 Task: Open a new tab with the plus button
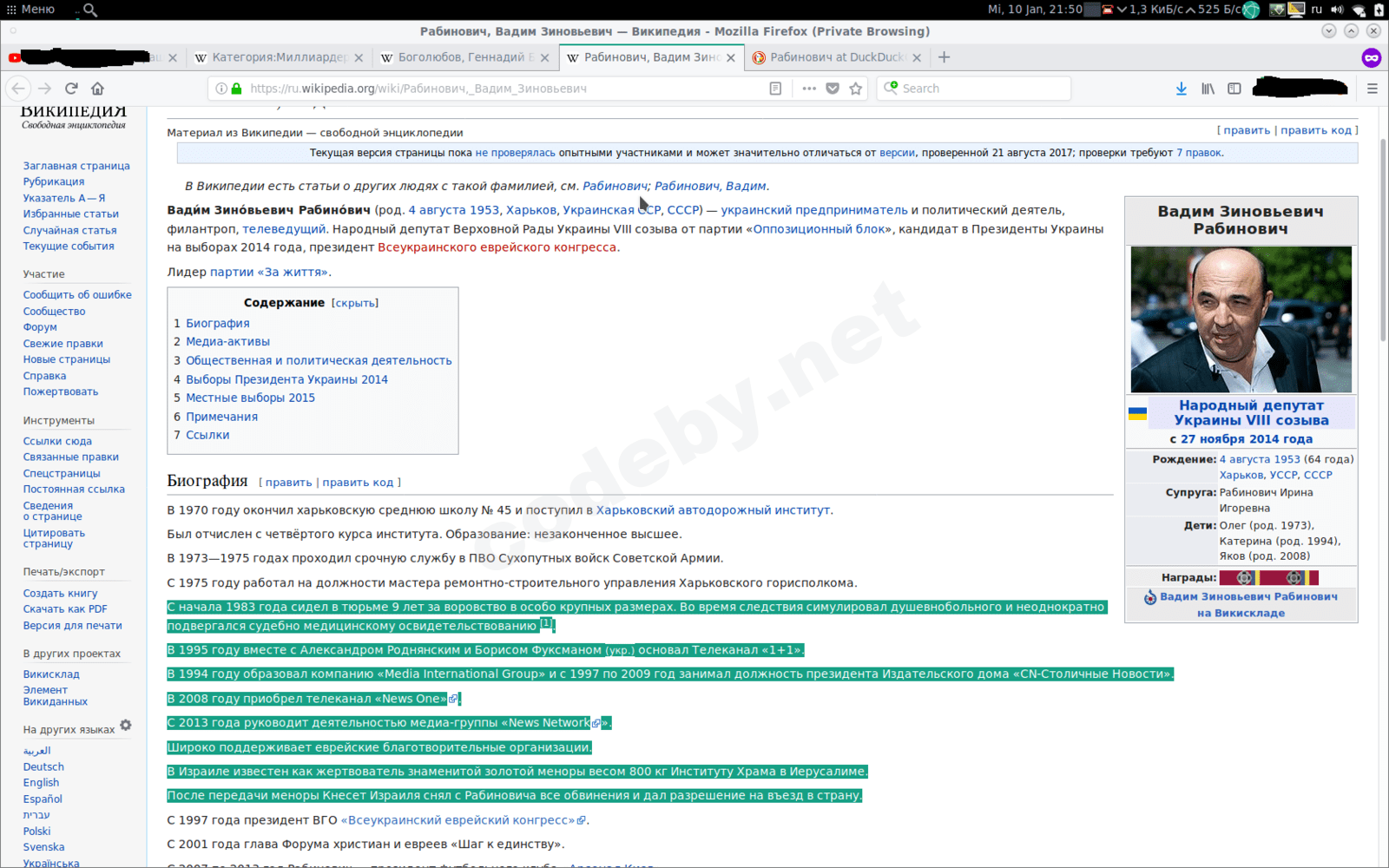[x=944, y=57]
